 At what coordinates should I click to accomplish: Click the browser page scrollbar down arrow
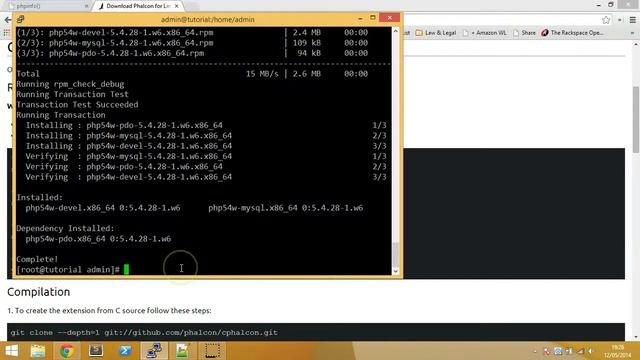click(636, 337)
